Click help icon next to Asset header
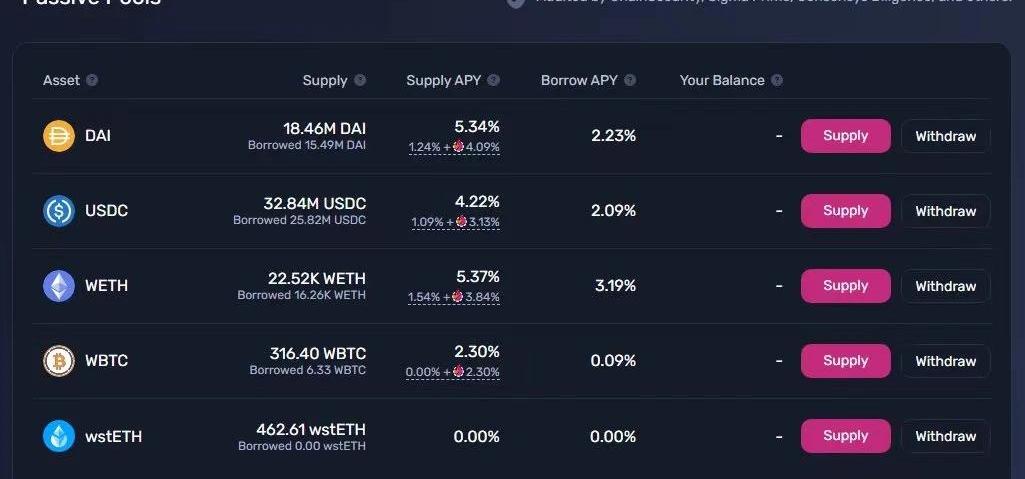This screenshot has width=1025, height=479. [92, 80]
